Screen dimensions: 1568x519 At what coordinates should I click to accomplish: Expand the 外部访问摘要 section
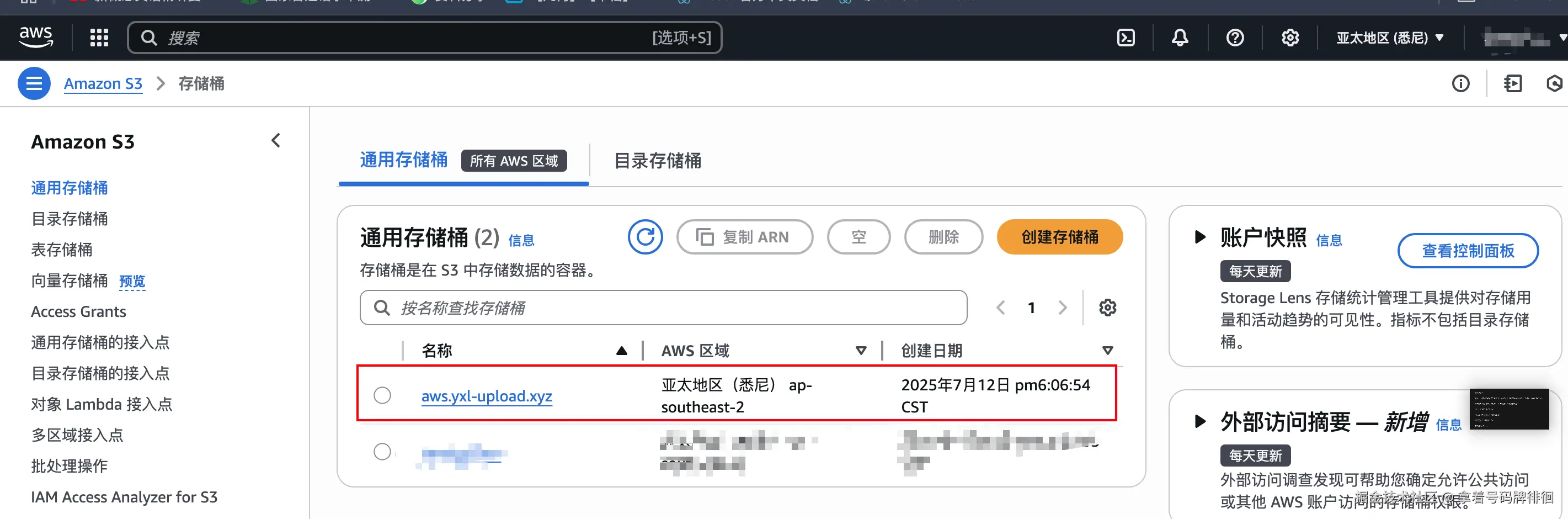1200,421
